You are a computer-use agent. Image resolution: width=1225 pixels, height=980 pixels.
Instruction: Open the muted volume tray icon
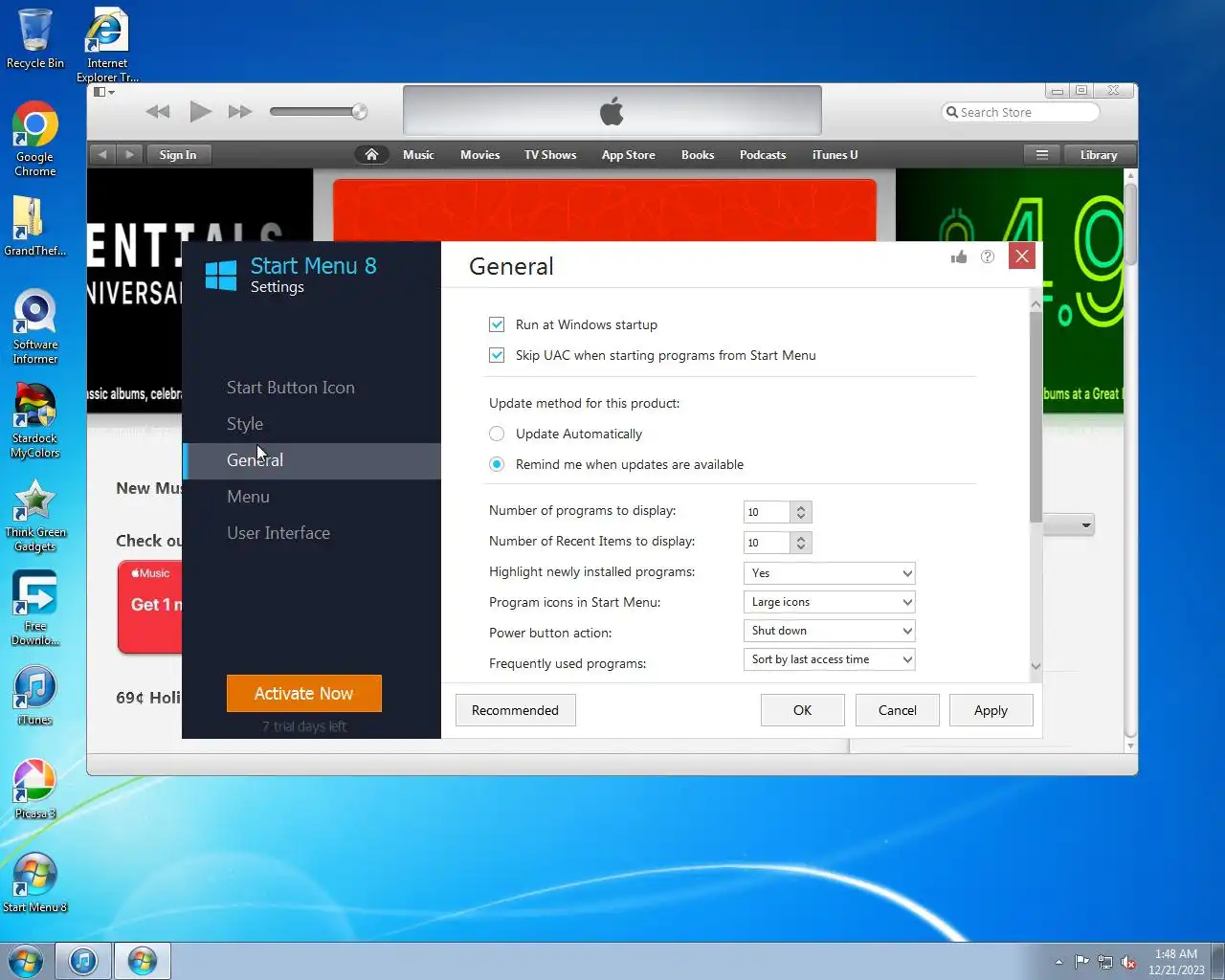(x=1129, y=962)
